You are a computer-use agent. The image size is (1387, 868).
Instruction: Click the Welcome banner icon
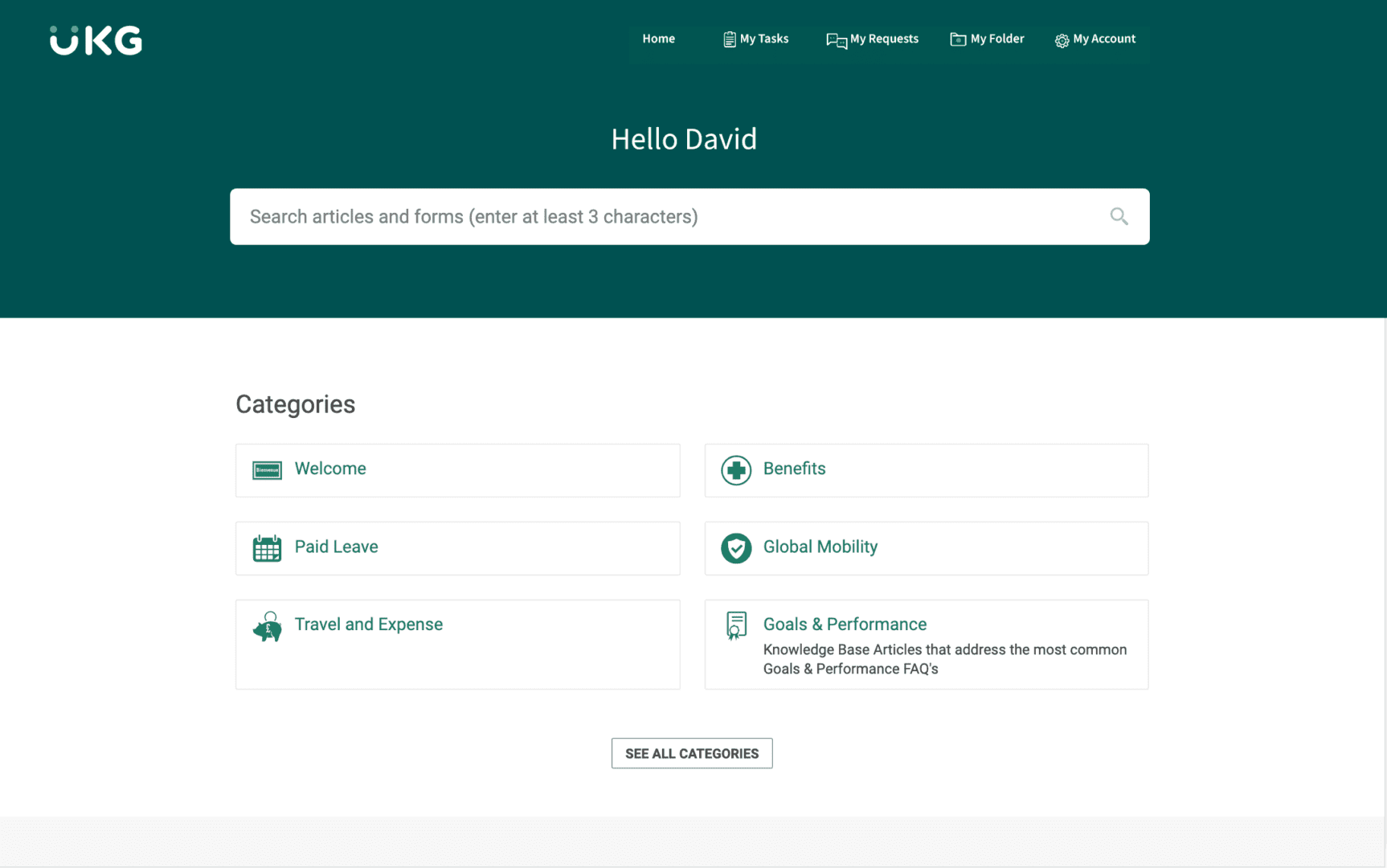[267, 470]
